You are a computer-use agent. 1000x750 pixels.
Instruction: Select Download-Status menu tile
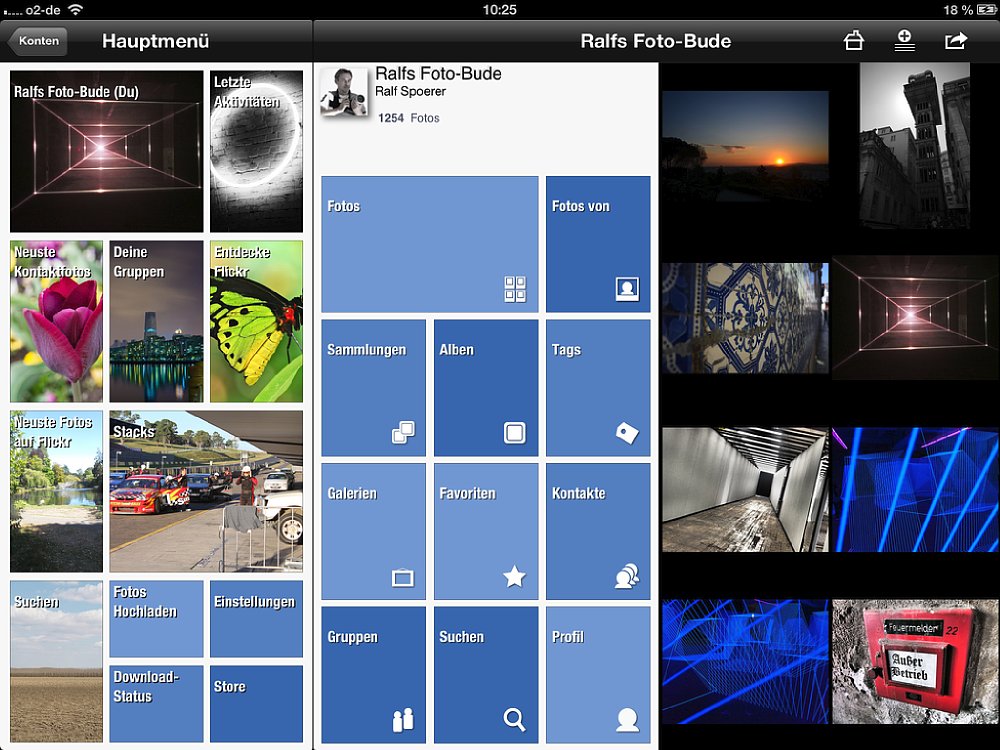(x=156, y=704)
